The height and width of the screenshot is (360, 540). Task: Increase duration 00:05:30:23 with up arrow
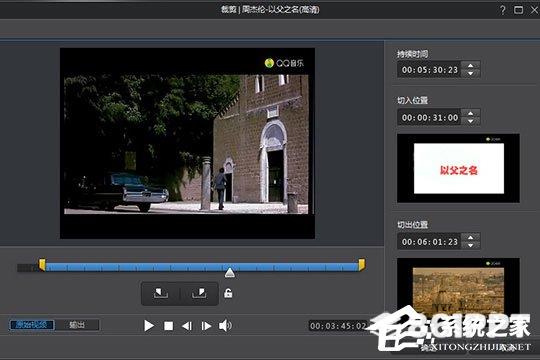[470, 65]
